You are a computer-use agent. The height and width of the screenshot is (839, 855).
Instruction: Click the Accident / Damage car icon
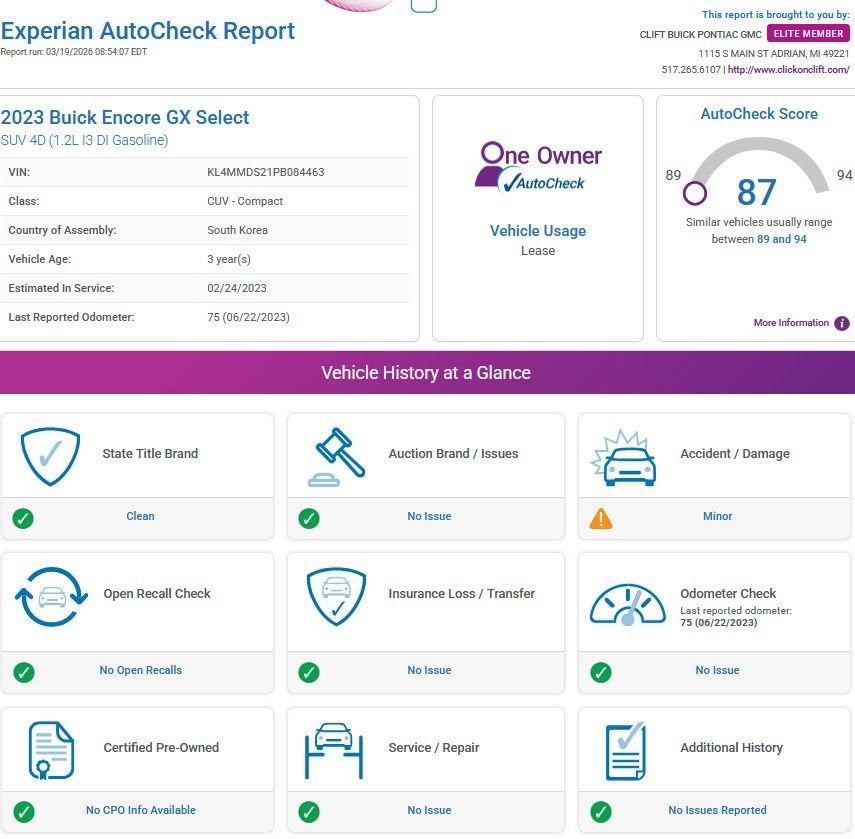[x=624, y=457]
